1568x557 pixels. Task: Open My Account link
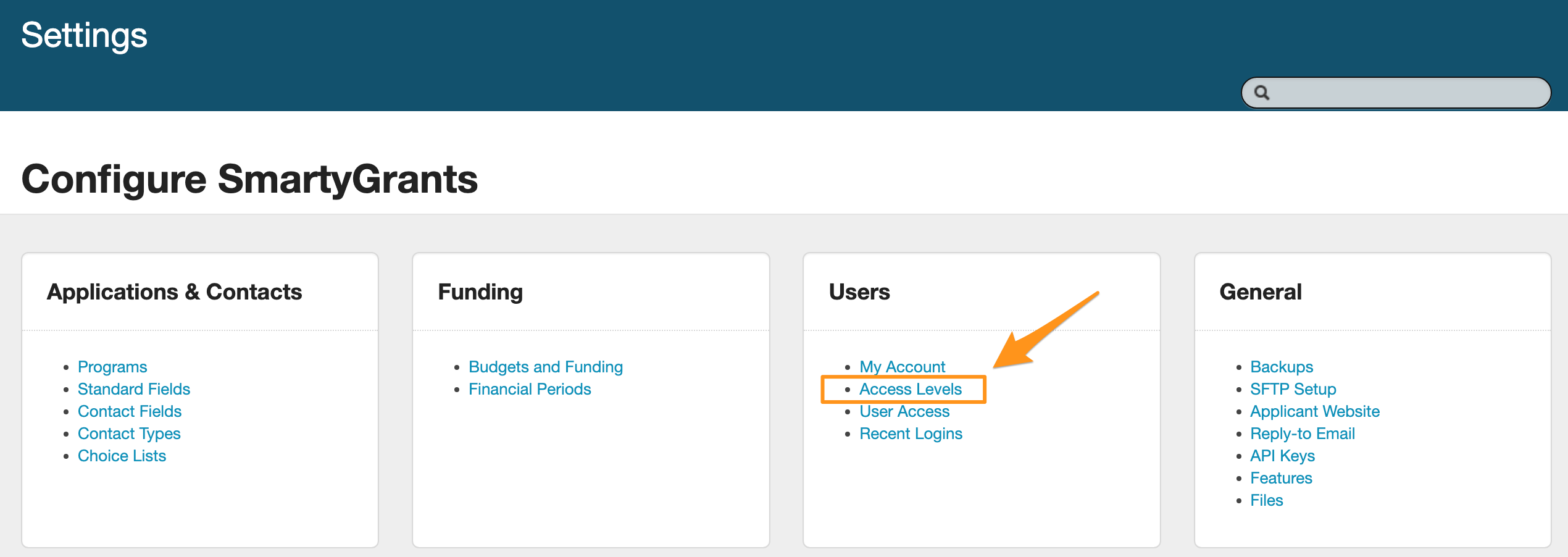902,367
